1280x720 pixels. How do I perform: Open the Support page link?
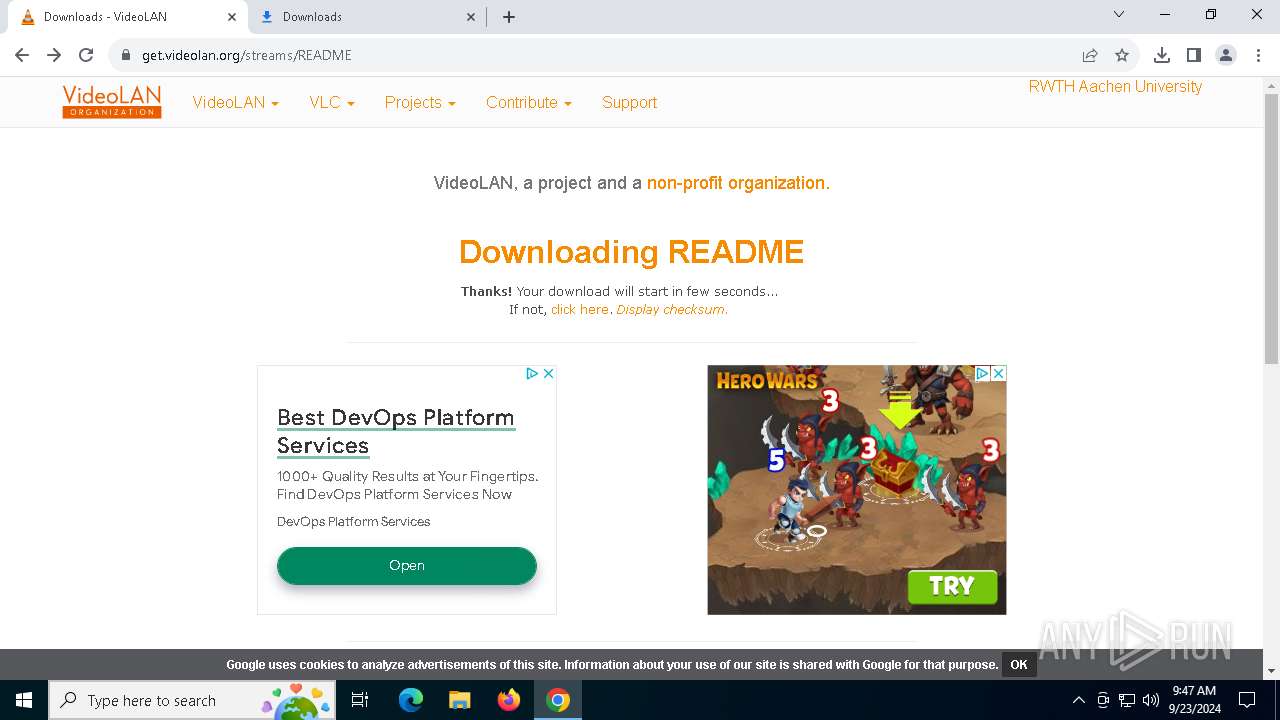click(x=629, y=102)
